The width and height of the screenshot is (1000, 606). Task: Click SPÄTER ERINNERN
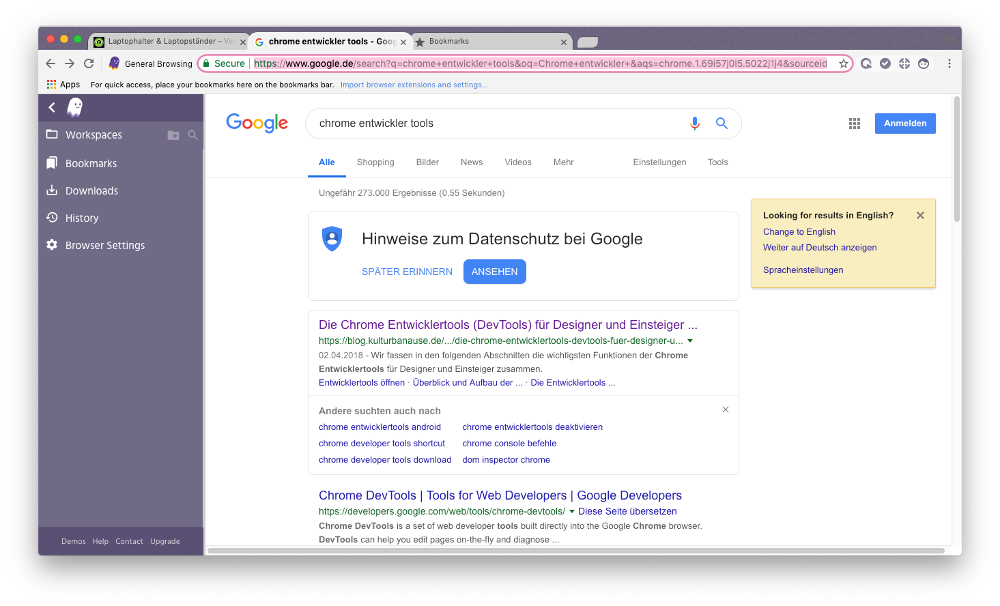pos(407,272)
